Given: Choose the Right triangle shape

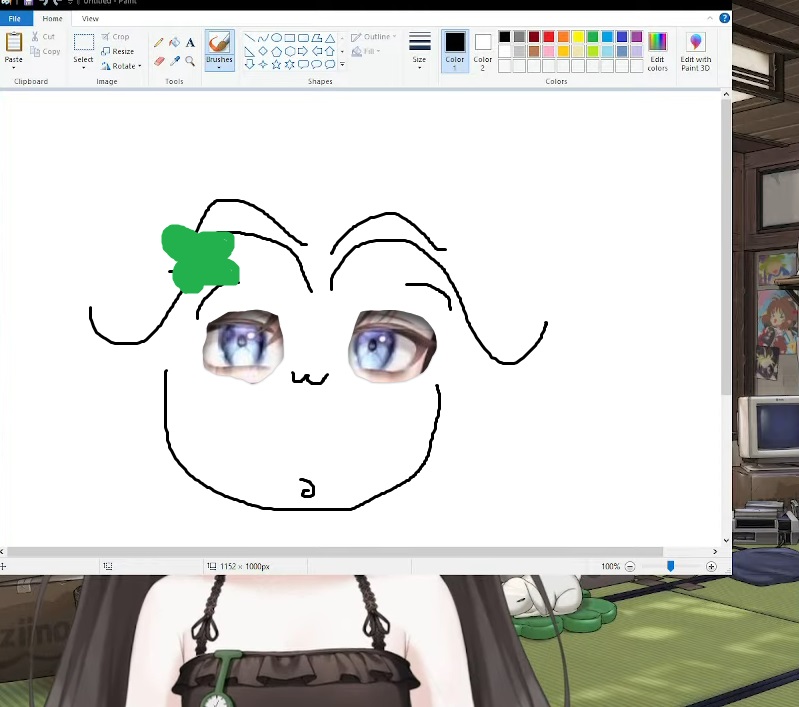Looking at the screenshot, I should 250,51.
